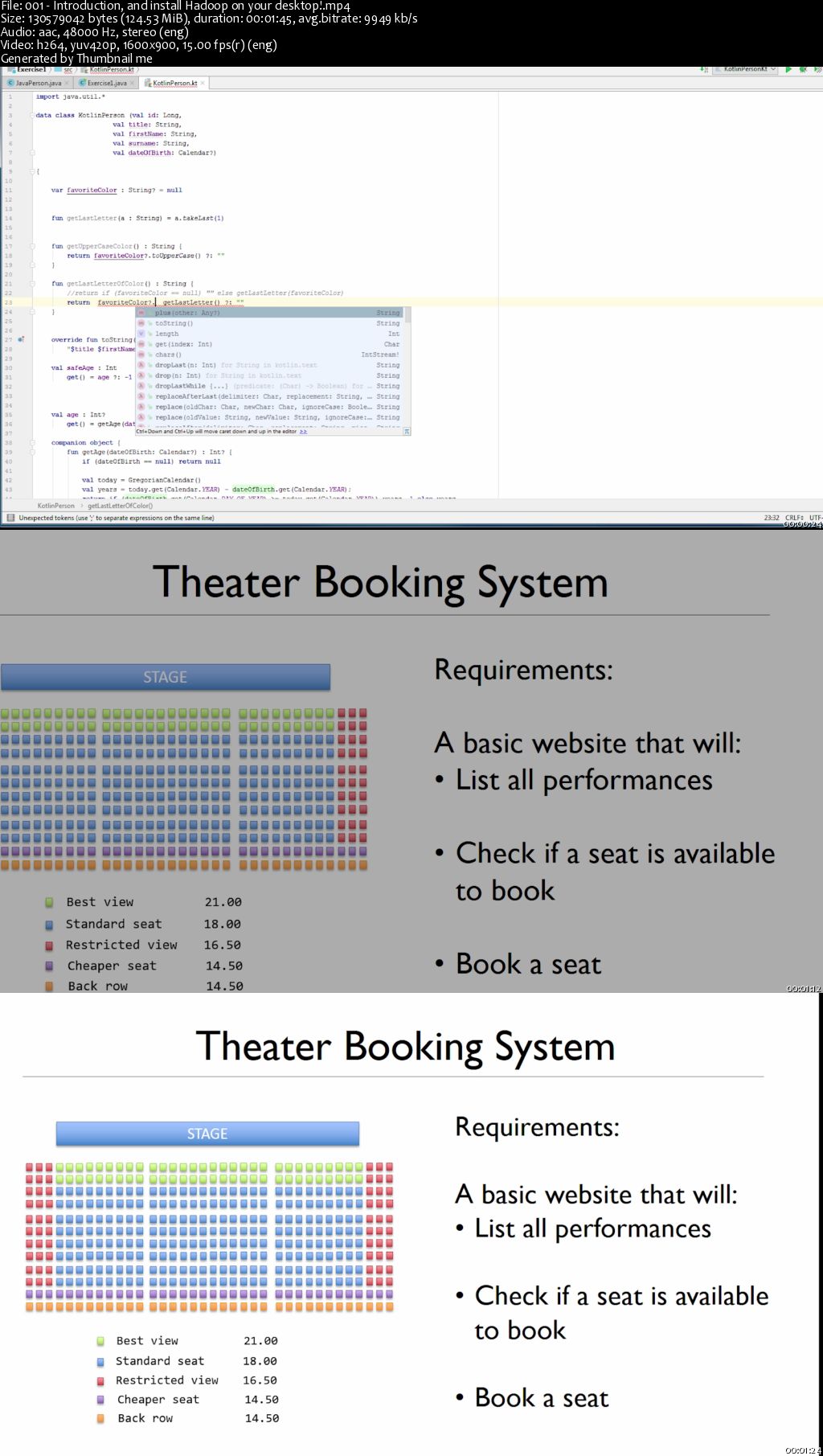Collapse the data class KotlinPerson fold marker
This screenshot has height=1456, width=823.
(32, 115)
